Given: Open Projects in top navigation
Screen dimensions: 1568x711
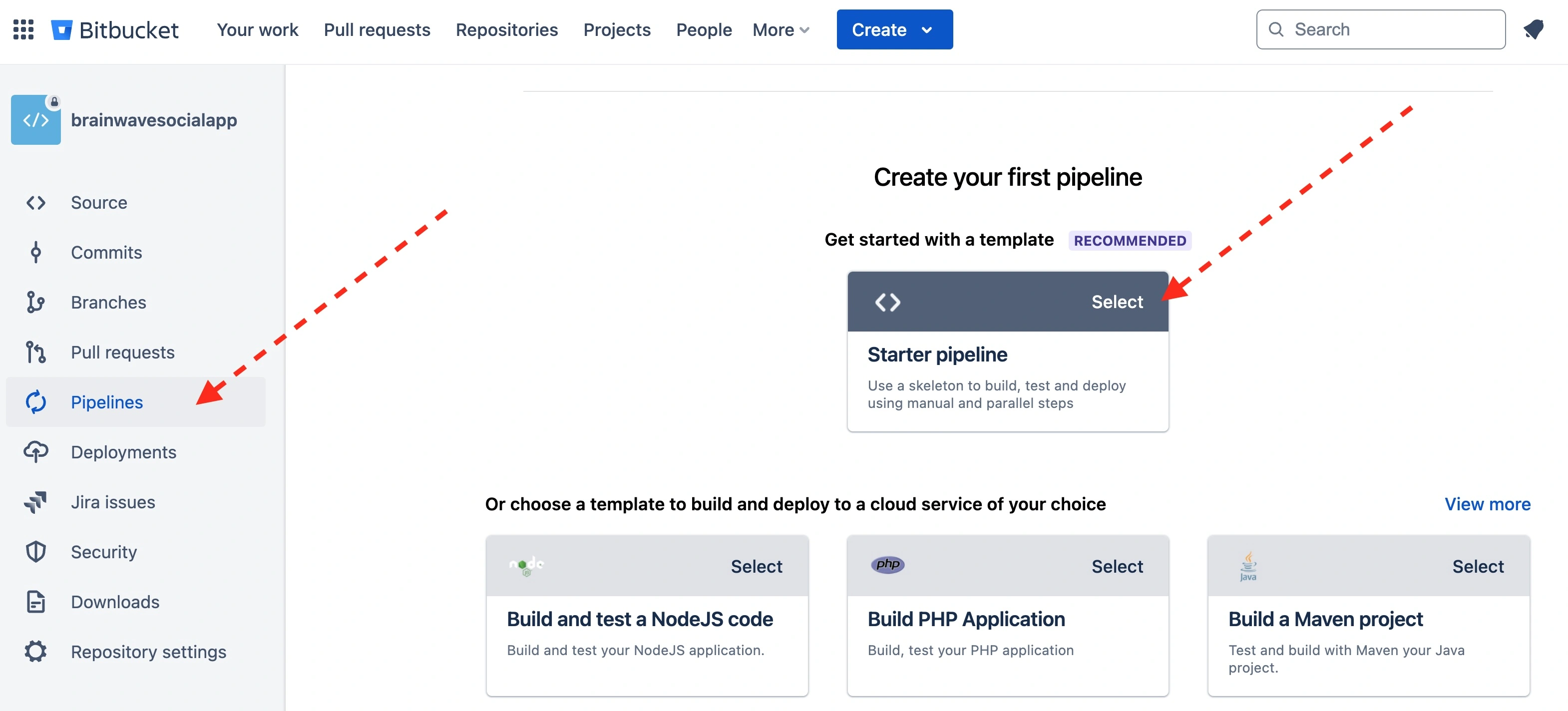Looking at the screenshot, I should coord(617,29).
